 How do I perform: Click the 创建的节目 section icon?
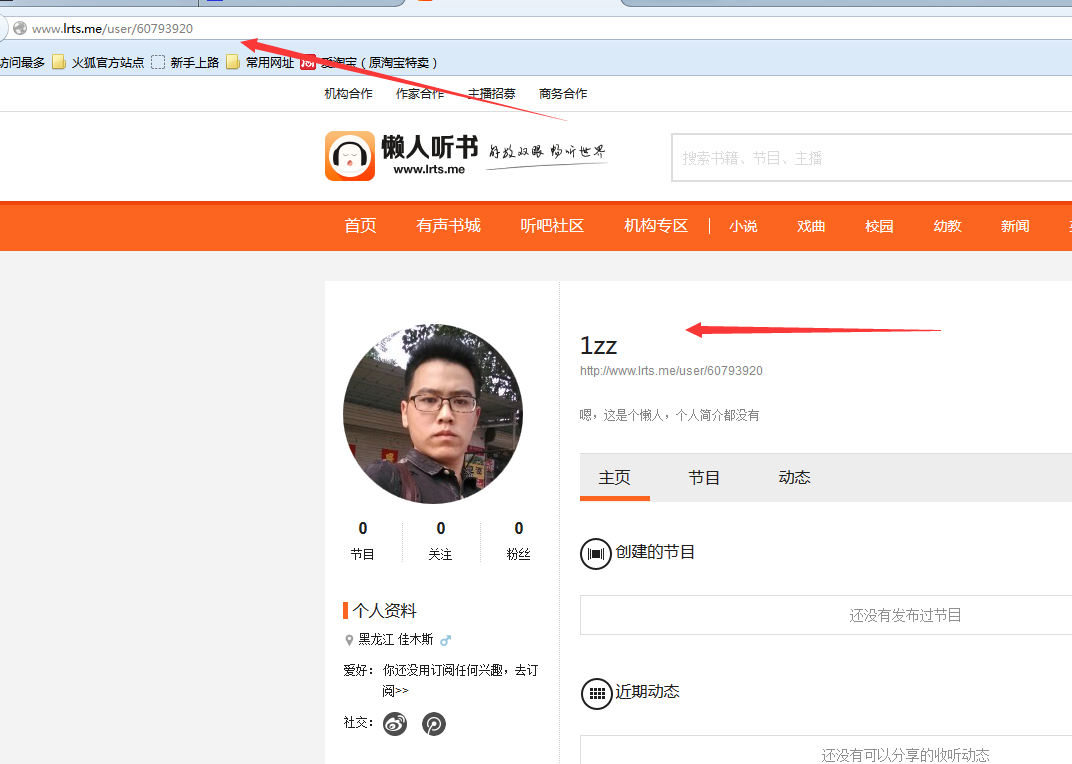click(595, 553)
